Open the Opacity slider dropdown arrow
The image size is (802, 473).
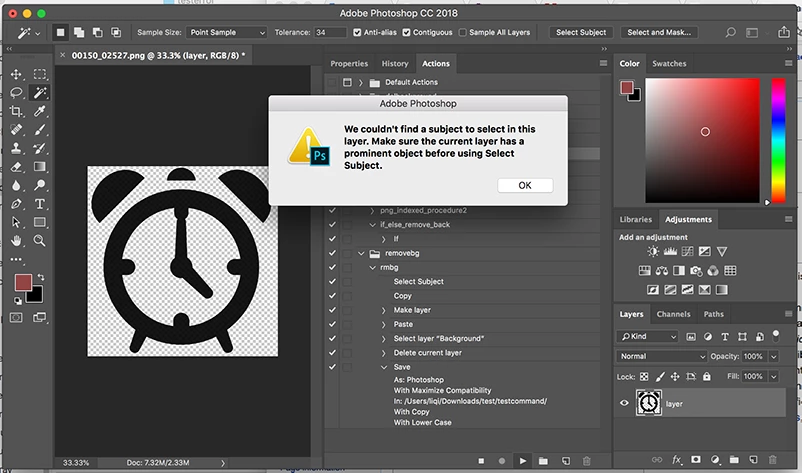(x=774, y=356)
